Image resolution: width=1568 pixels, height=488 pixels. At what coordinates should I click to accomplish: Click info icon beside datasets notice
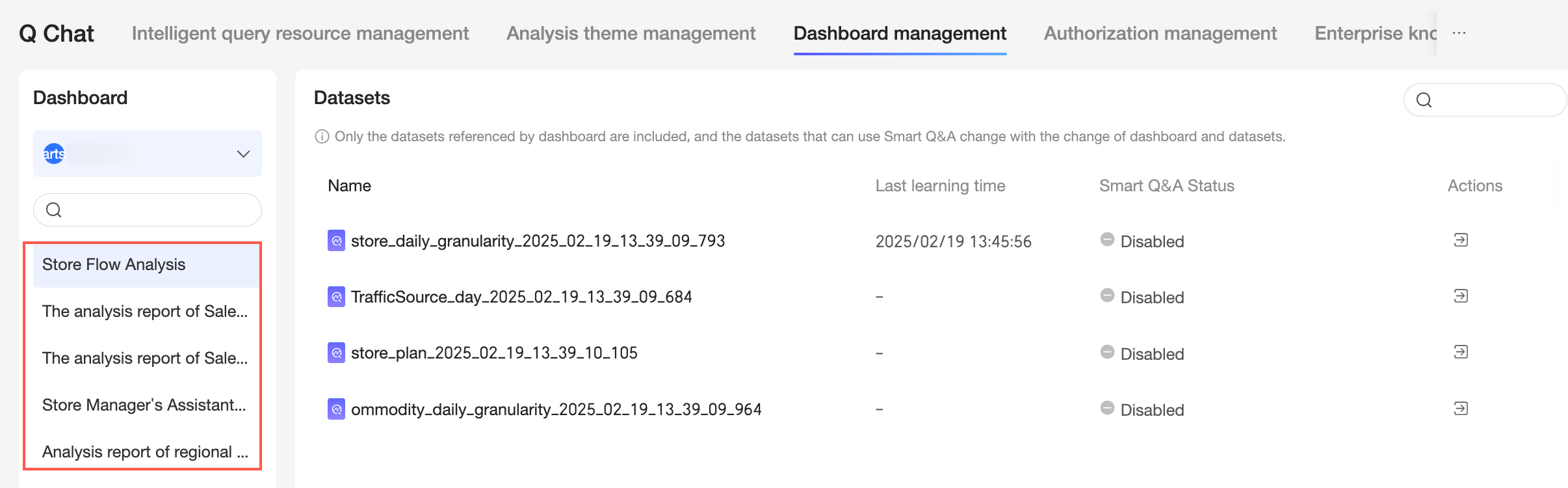(x=322, y=137)
